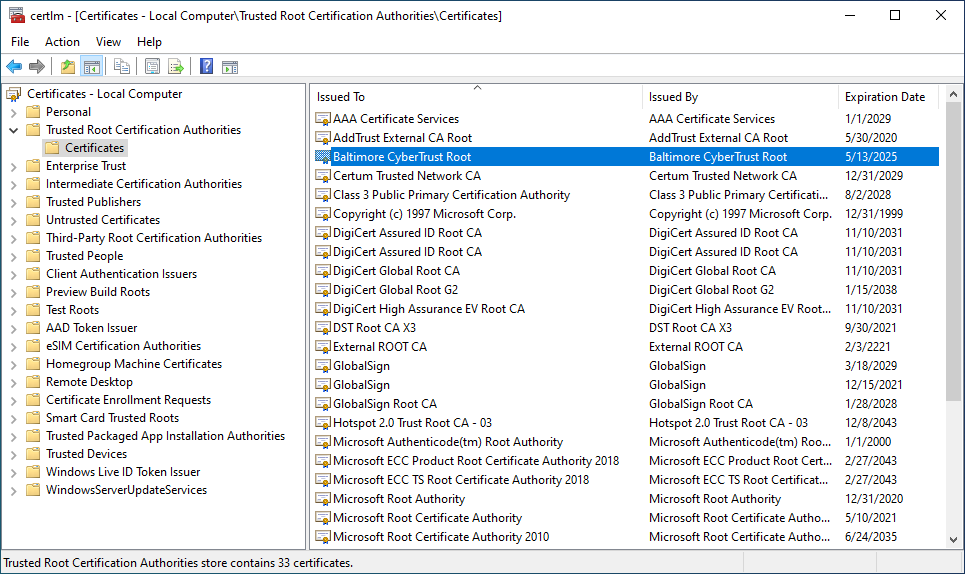Open Properties via toolbar icon
This screenshot has width=965, height=574.
pyautogui.click(x=152, y=66)
